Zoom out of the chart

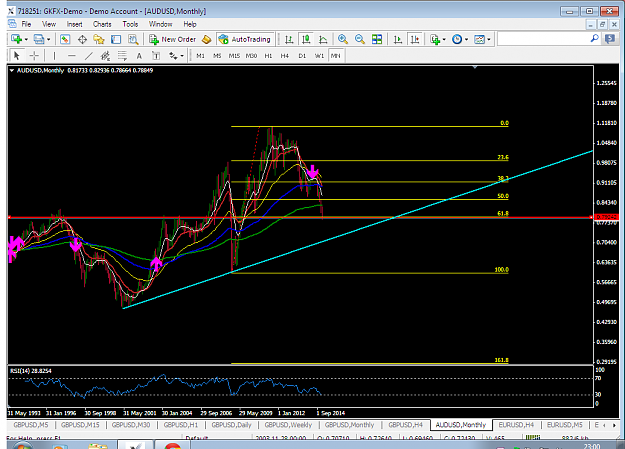(360, 39)
